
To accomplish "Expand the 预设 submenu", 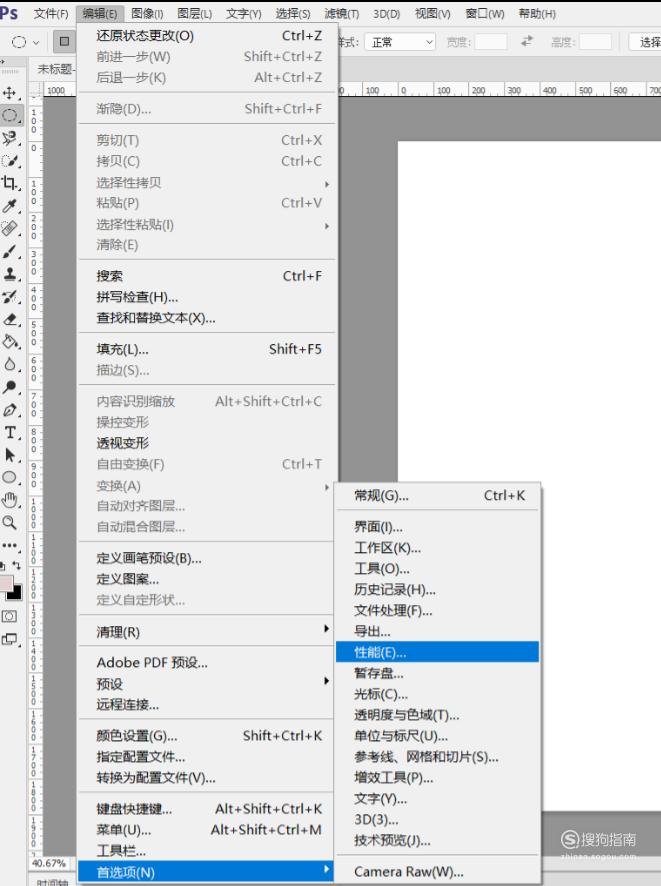I will tap(206, 683).
